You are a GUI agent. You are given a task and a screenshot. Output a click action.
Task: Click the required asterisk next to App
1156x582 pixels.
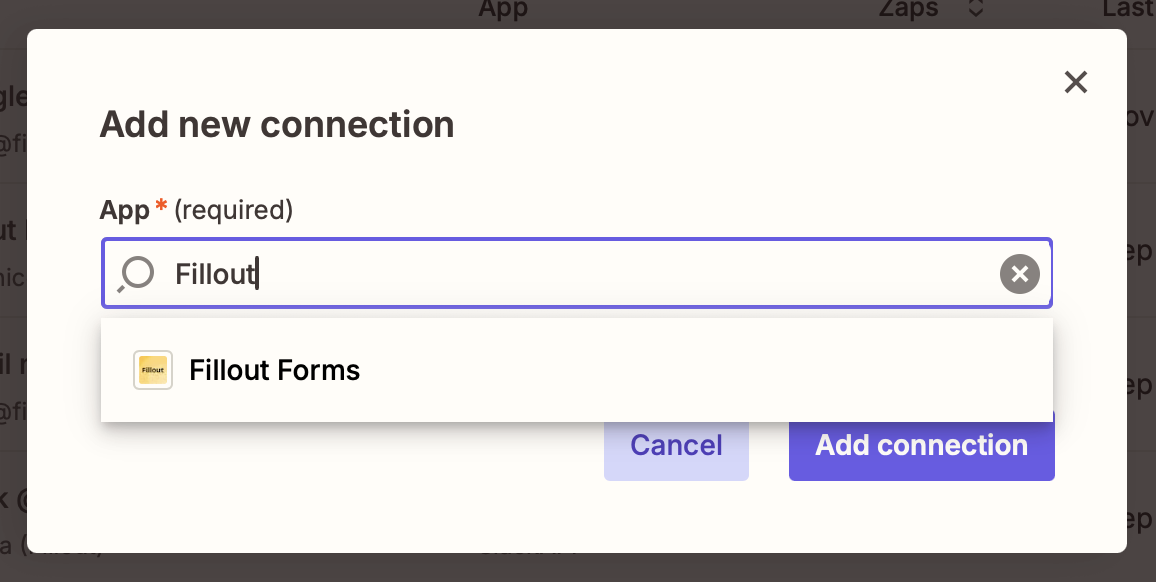[160, 205]
